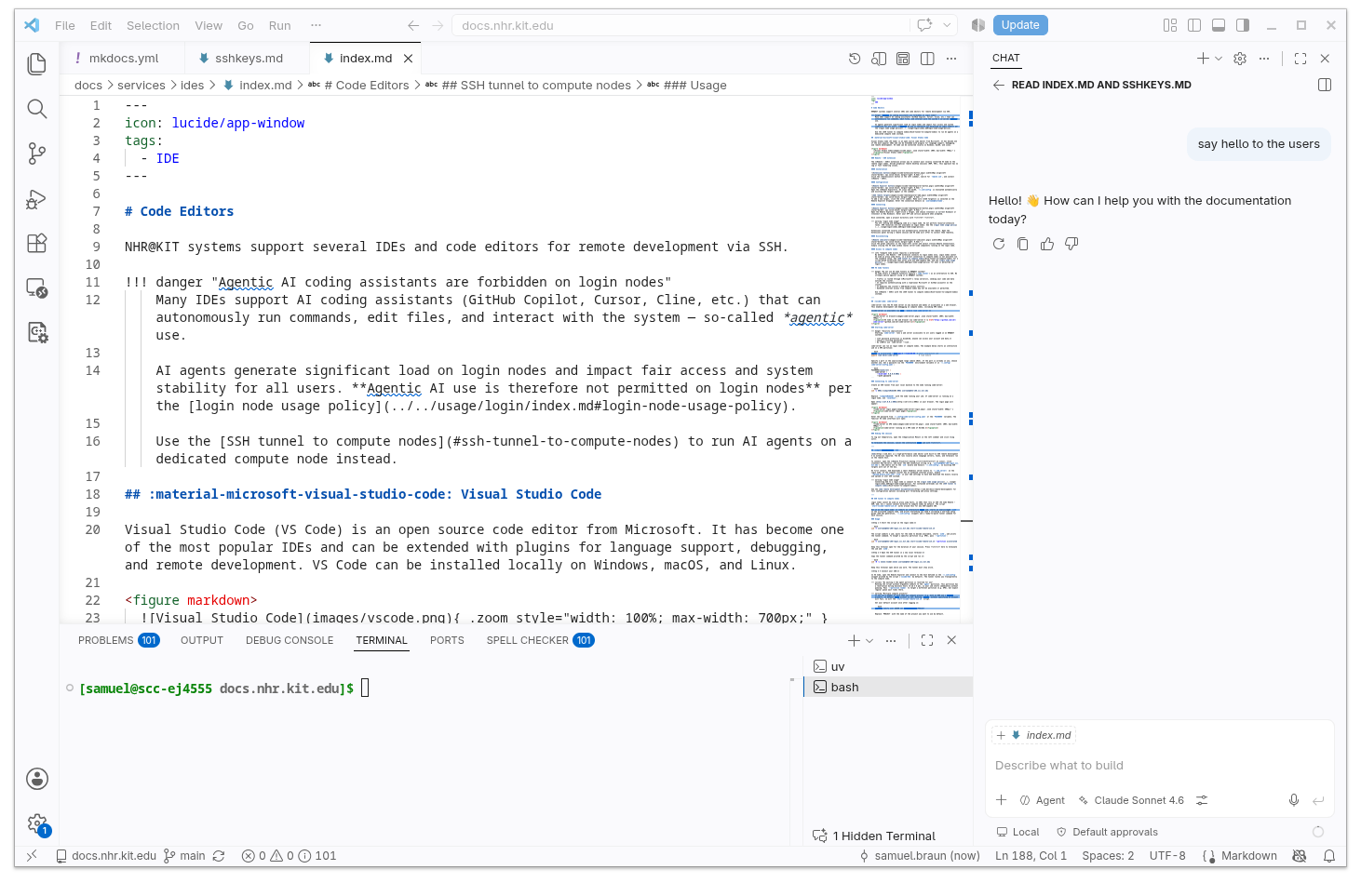Click the Copilot status icon in status bar
The image size is (1361, 896).
(x=1300, y=856)
